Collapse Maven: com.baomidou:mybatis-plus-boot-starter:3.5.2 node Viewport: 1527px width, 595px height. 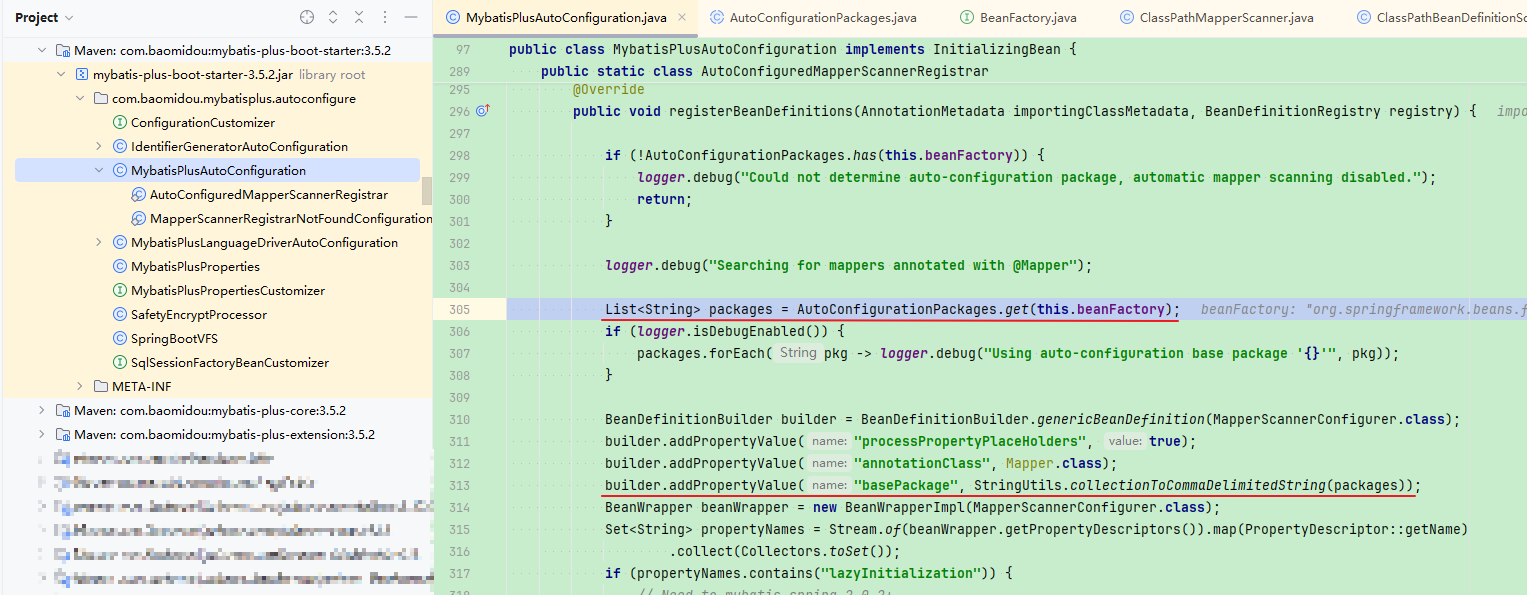point(42,51)
